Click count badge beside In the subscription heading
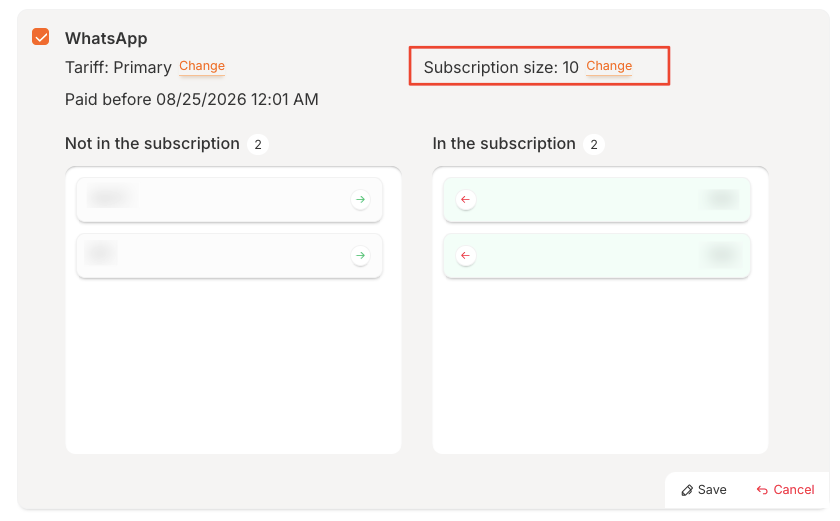Screen dimensions: 840x521 [593, 145]
